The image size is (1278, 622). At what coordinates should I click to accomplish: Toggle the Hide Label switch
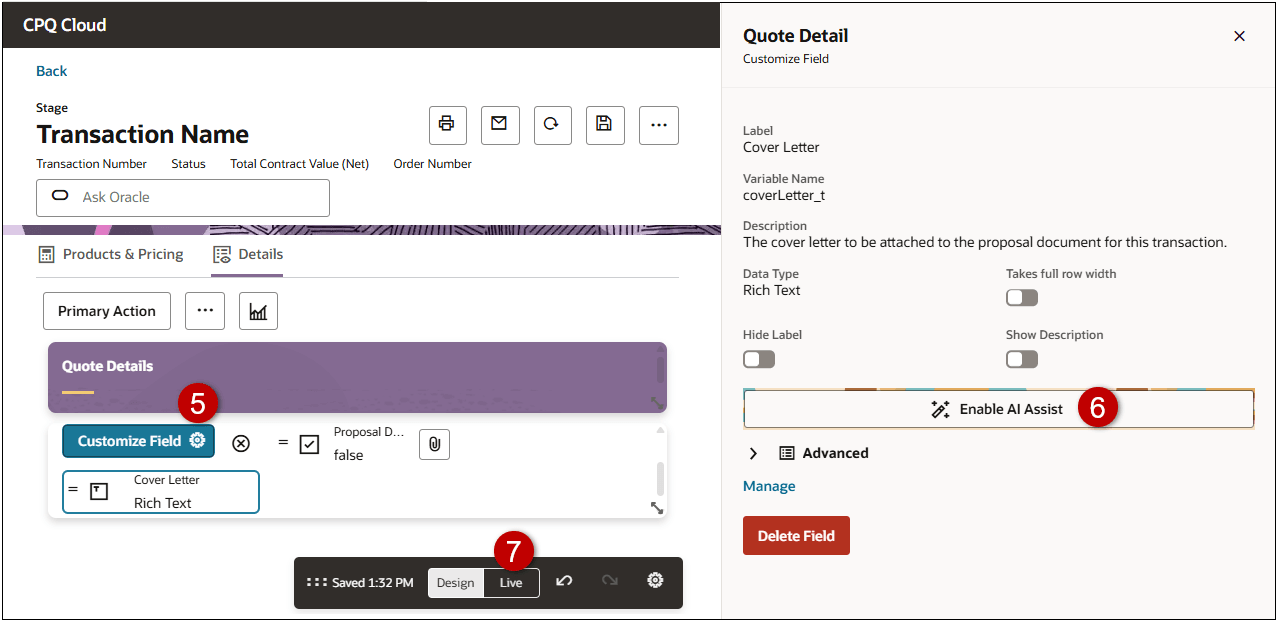pos(759,359)
